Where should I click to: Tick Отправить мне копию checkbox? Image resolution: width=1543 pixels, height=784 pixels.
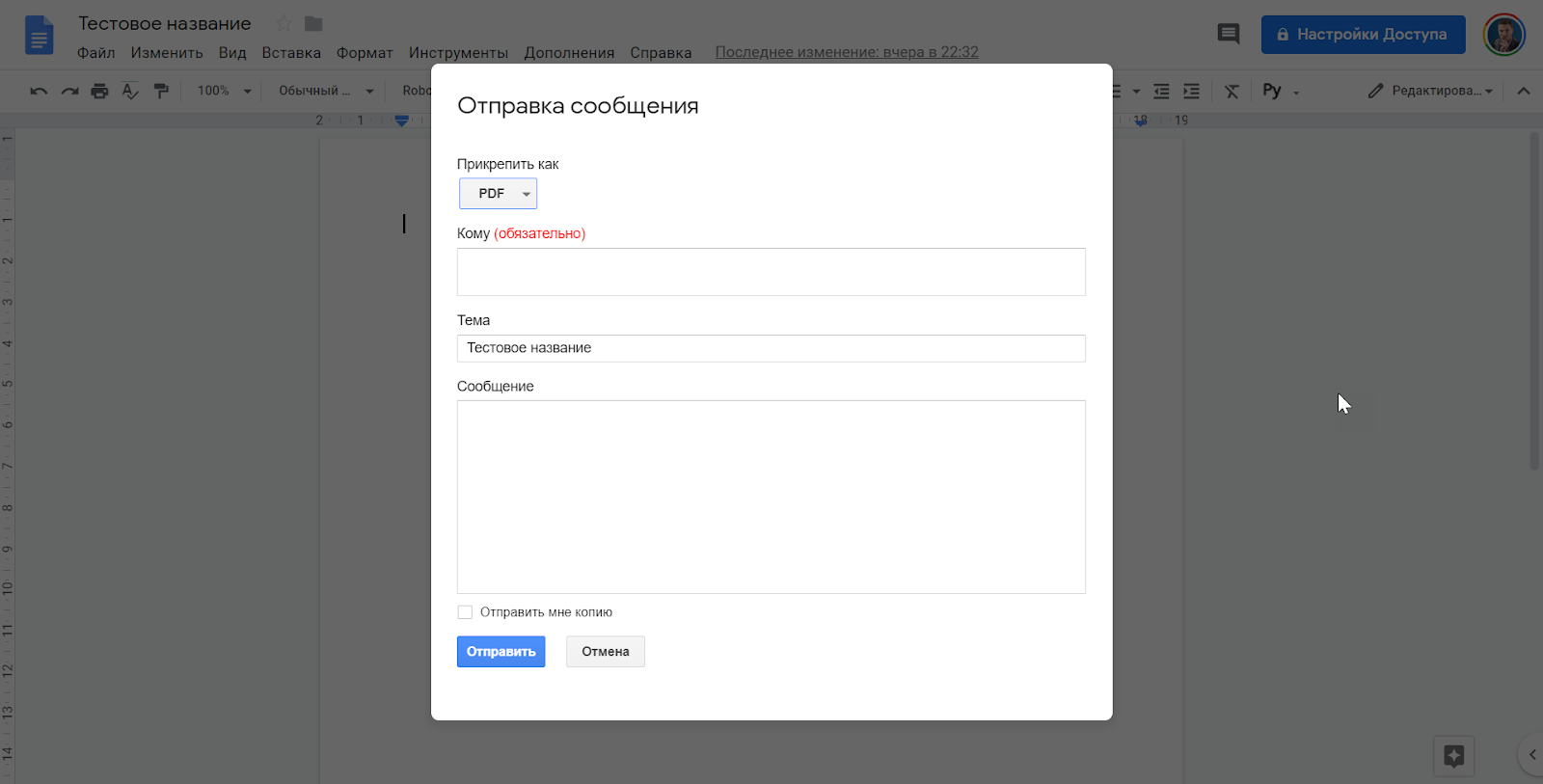465,612
